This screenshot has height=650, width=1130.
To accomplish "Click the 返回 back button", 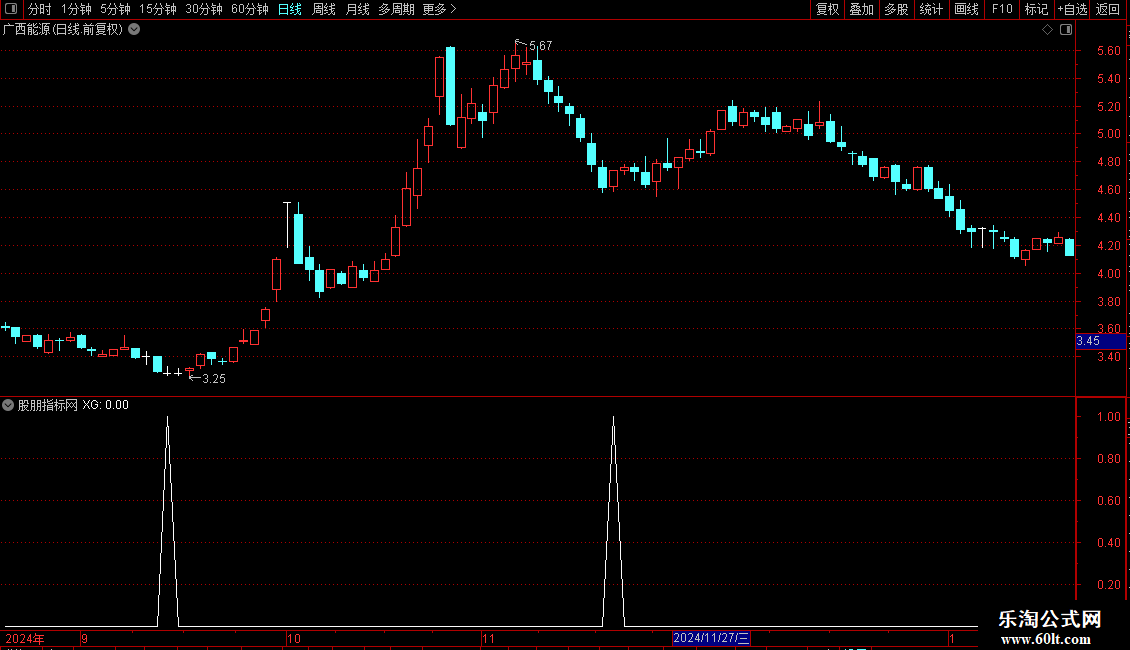I will tap(1108, 9).
